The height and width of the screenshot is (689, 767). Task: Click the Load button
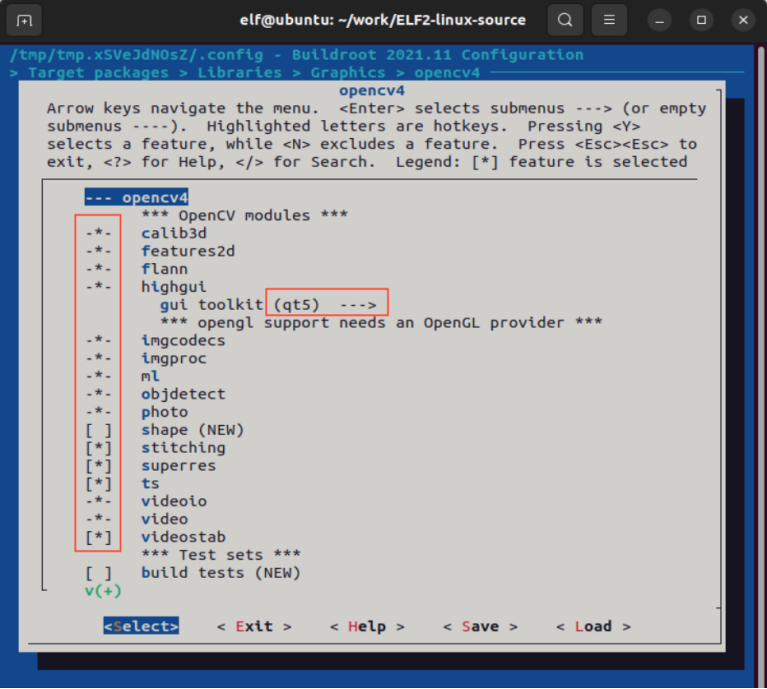(x=593, y=626)
